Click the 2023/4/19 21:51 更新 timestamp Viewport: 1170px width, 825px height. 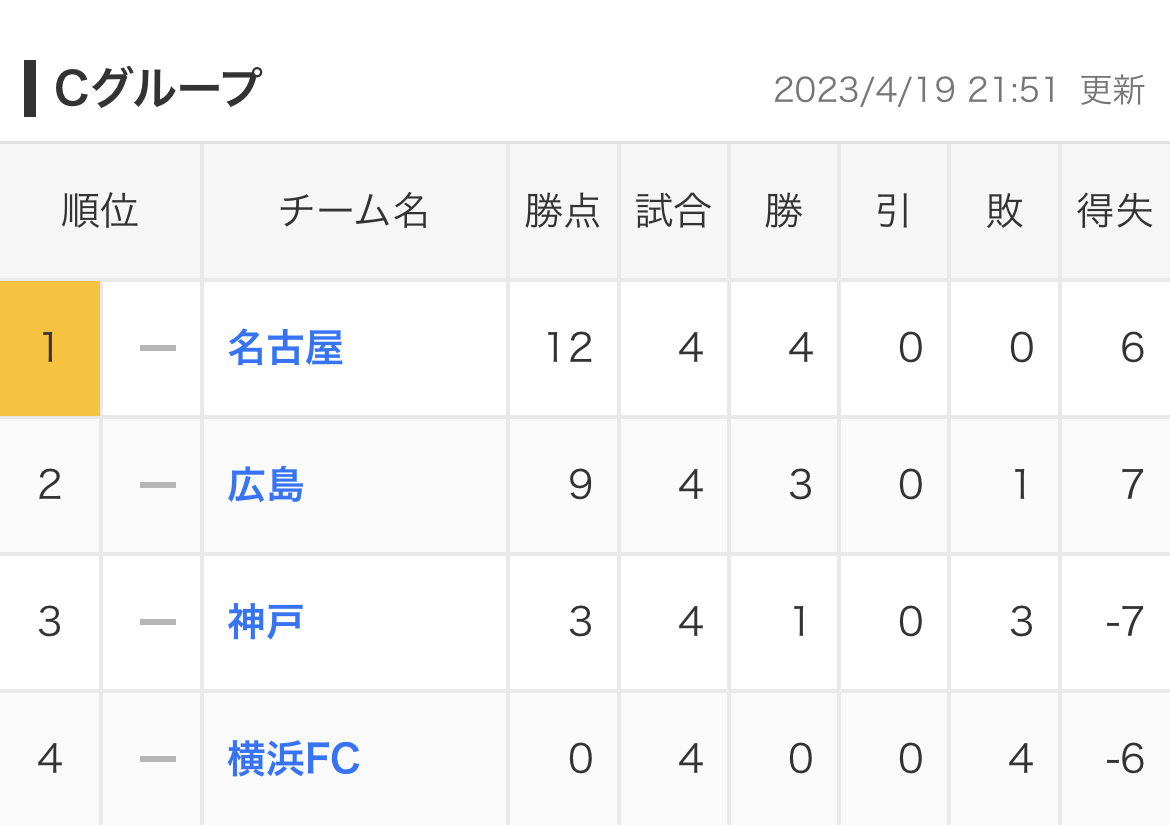click(x=959, y=90)
